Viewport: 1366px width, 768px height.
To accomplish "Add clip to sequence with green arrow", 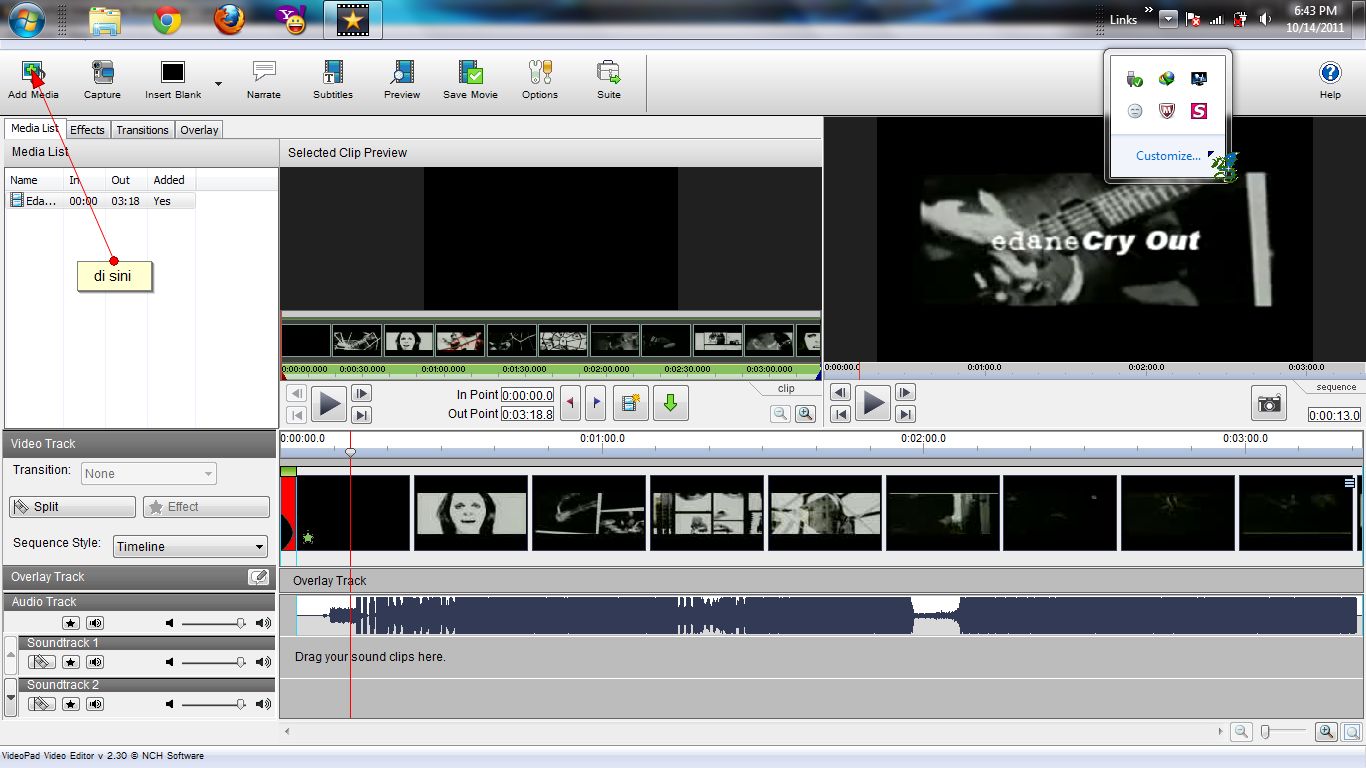I will click(670, 403).
